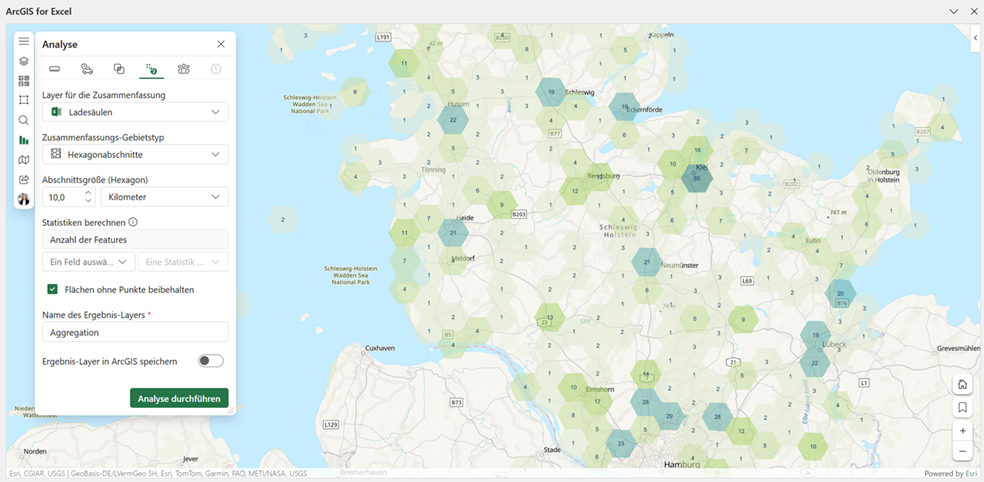The width and height of the screenshot is (984, 482).
Task: Open the folded map tool in sidebar
Action: [24, 159]
